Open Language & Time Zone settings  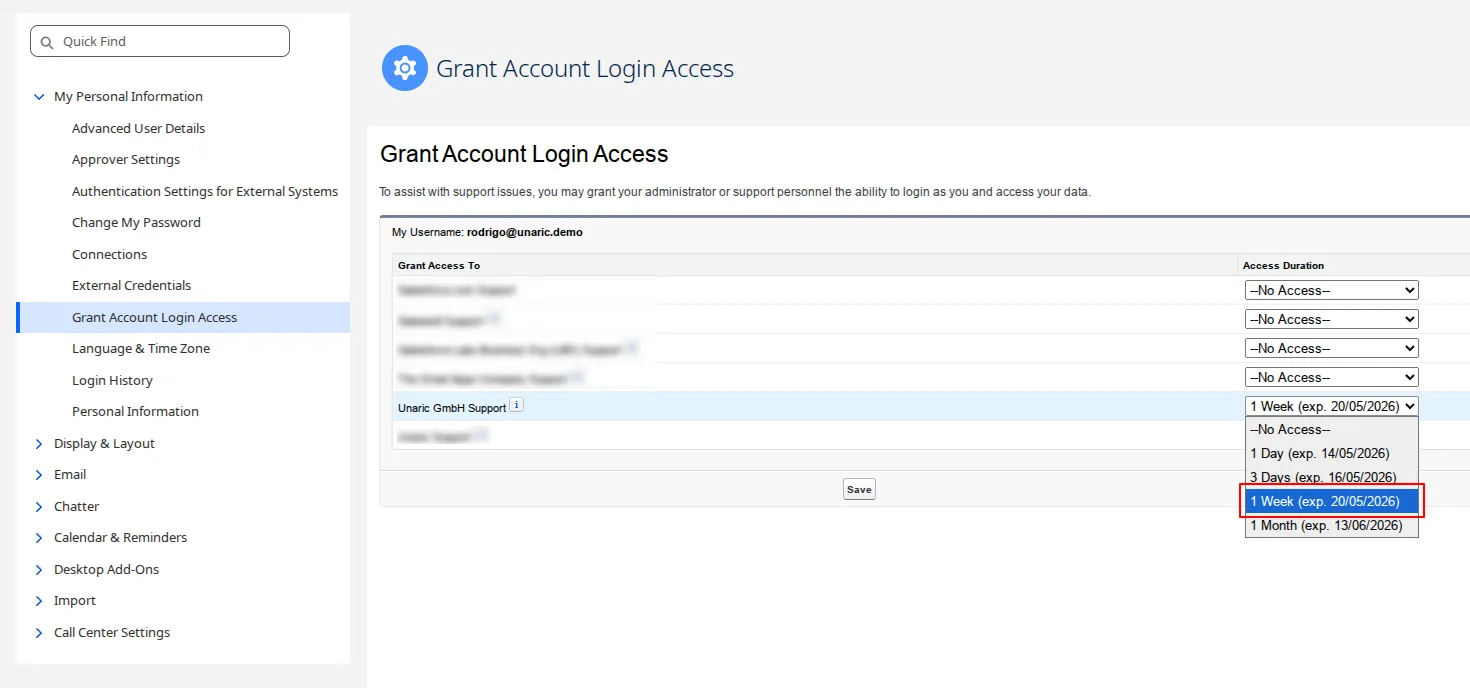141,349
